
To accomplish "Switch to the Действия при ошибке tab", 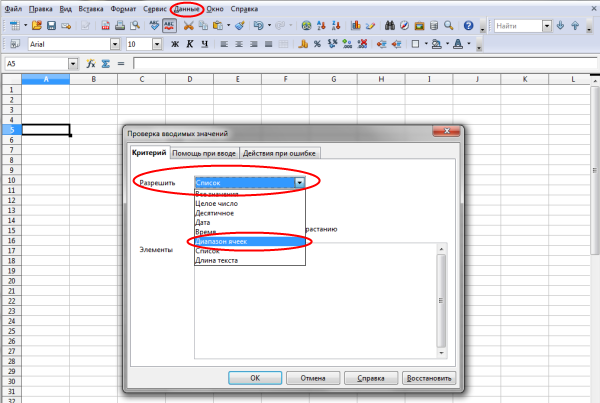I will tap(279, 153).
